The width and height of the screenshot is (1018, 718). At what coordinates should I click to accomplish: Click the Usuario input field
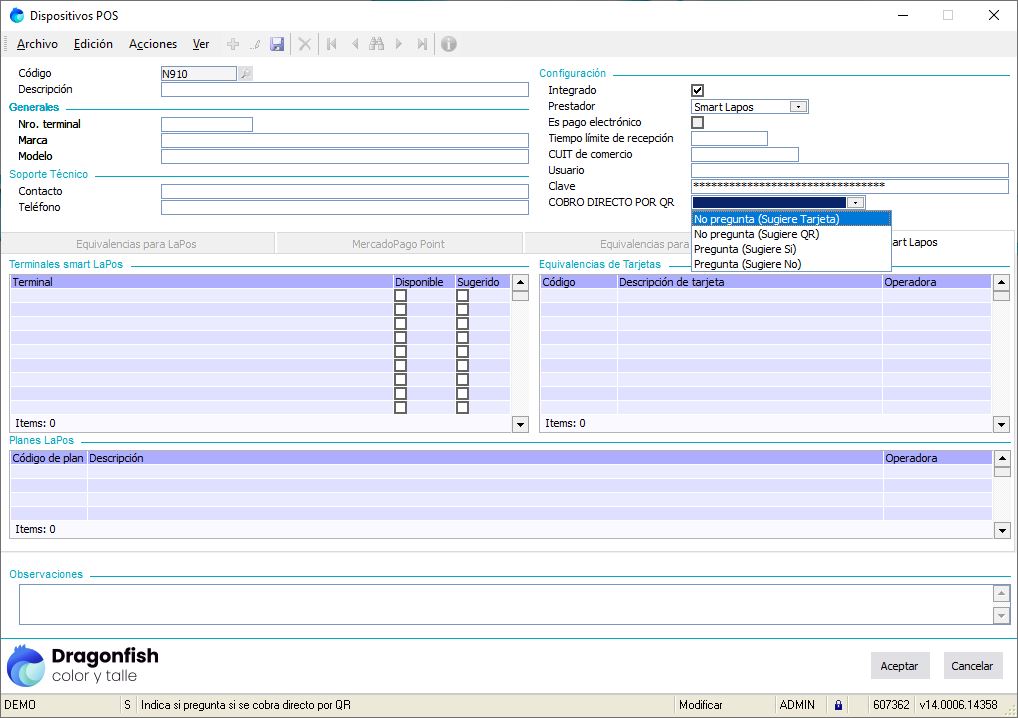pyautogui.click(x=849, y=171)
